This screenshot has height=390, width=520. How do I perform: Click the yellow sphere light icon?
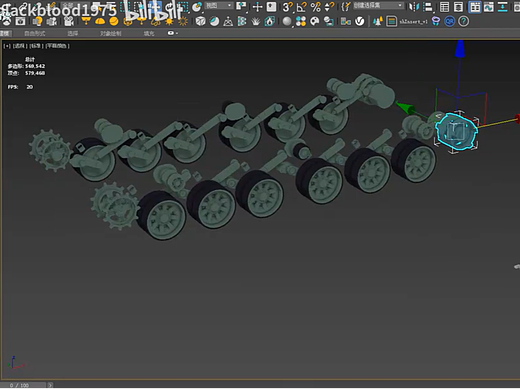click(x=114, y=21)
